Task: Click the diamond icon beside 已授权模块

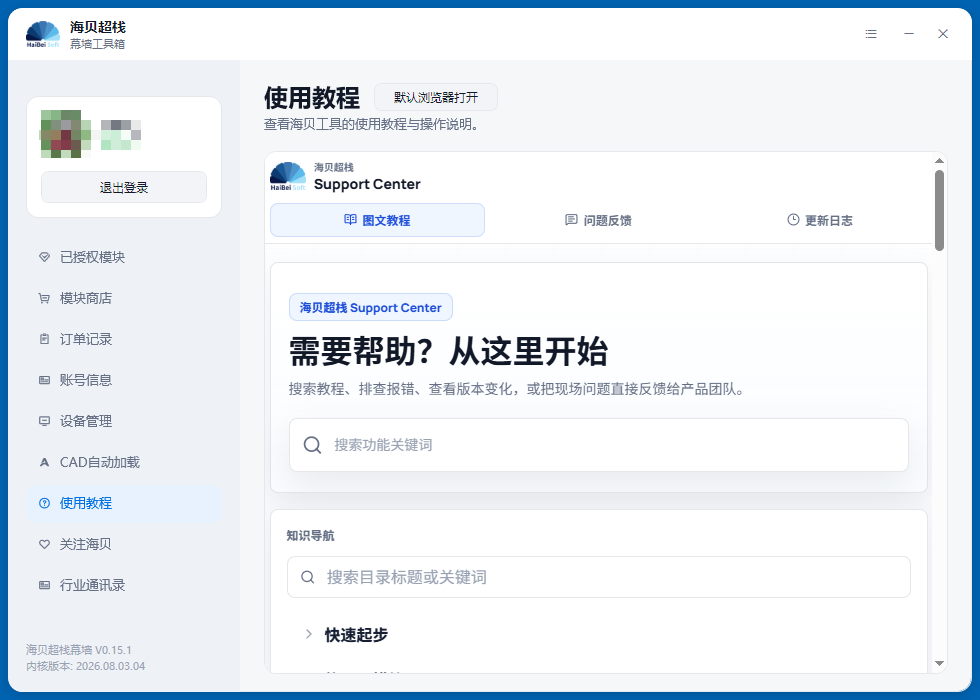Action: point(44,257)
